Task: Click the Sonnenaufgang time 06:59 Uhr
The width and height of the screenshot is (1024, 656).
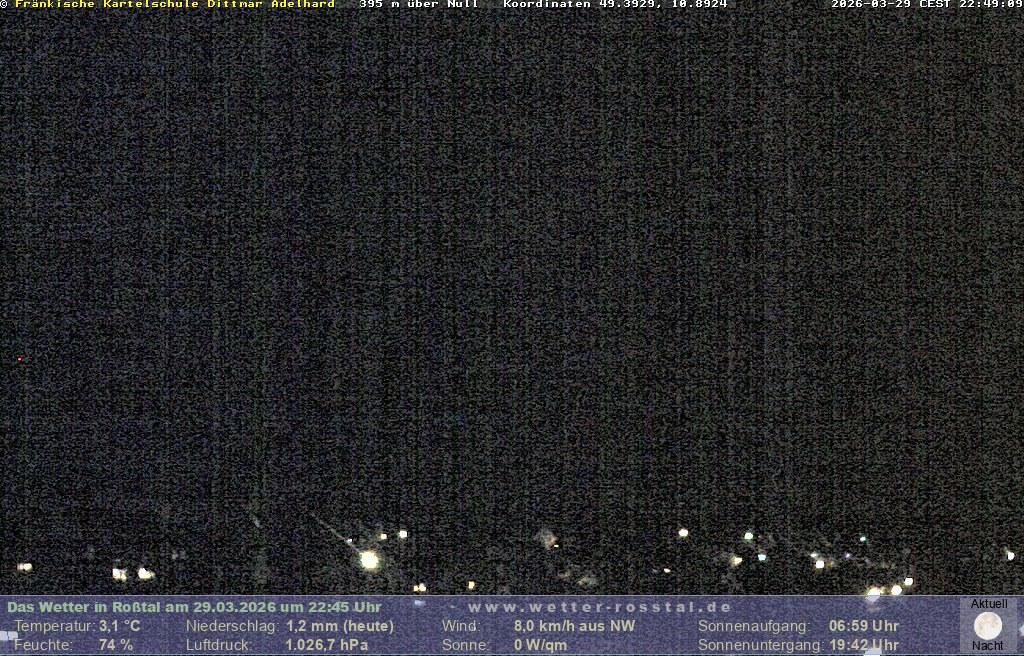Action: [x=864, y=626]
